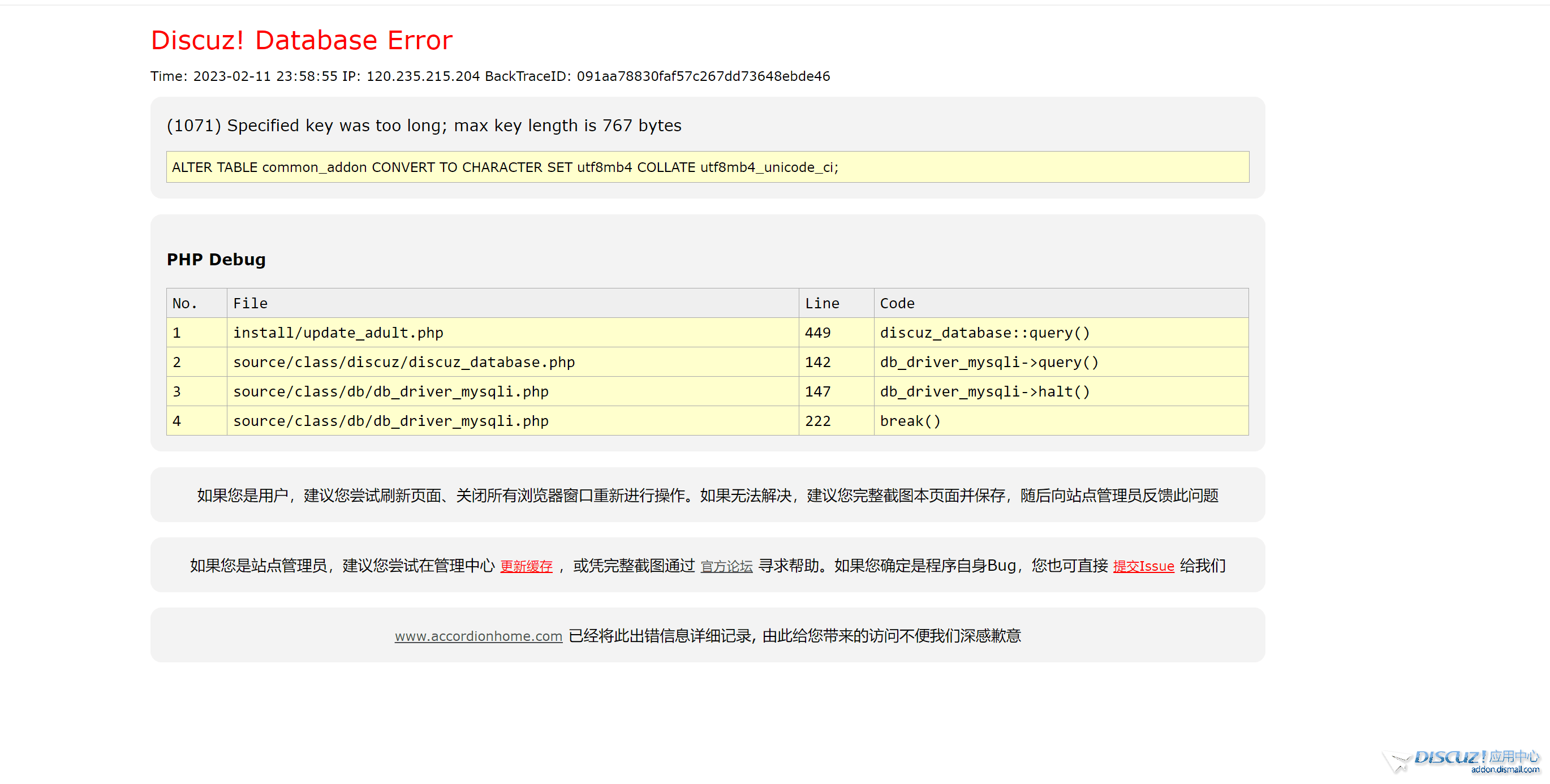Viewport: 1550px width, 784px height.
Task: Click the ALTER TABLE SQL query box
Action: pos(707,167)
